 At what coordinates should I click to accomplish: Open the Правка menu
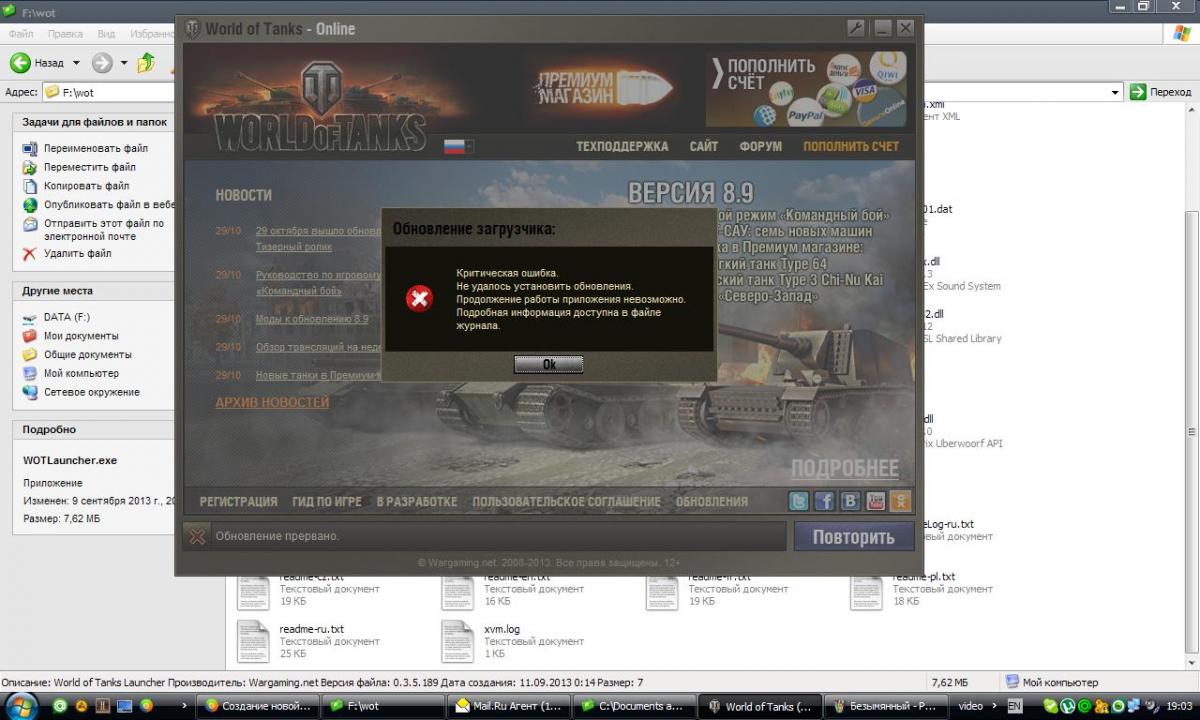click(x=65, y=34)
